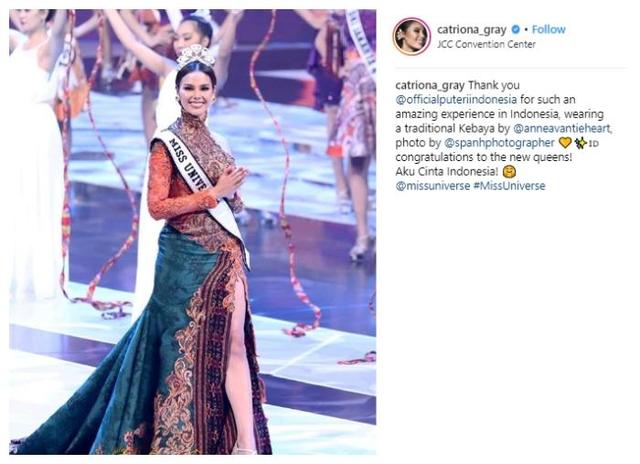Viewport: 640px width, 464px height.
Task: Follow the catriona_gray account
Action: coord(549,29)
